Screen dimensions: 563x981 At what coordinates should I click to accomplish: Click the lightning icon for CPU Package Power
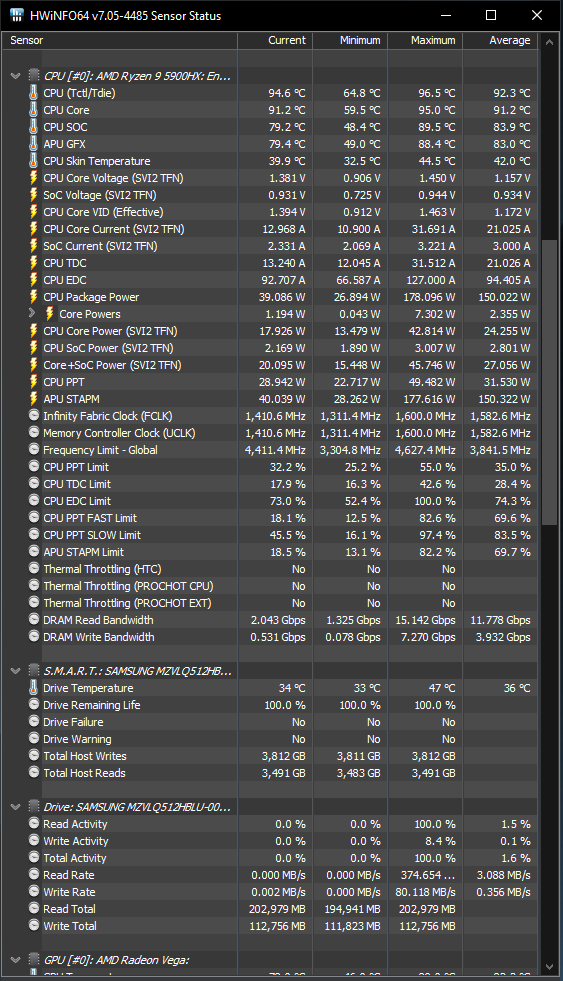pyautogui.click(x=34, y=297)
